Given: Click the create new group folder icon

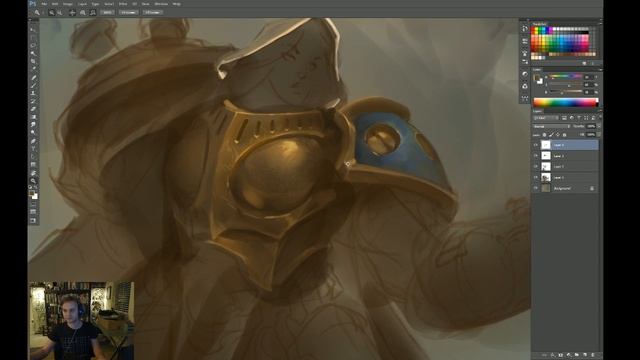Looking at the screenshot, I should [577, 355].
